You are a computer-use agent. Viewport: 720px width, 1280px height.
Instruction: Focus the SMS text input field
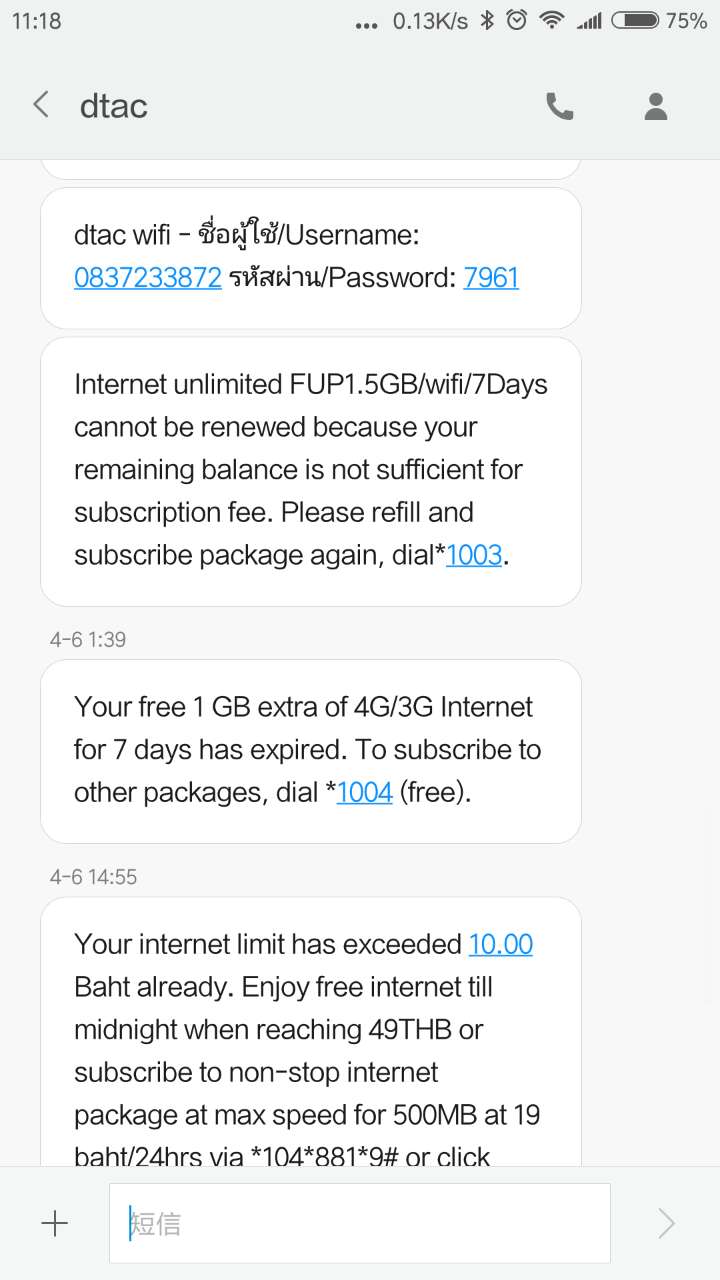(360, 1223)
